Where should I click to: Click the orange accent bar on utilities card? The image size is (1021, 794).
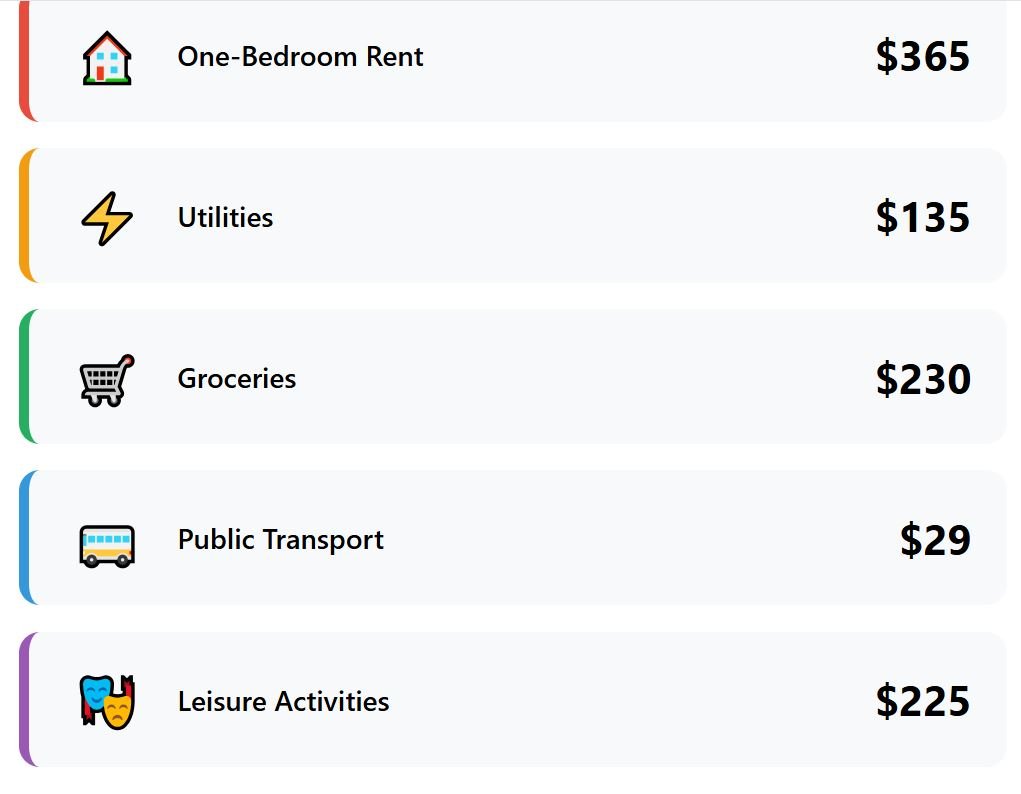click(23, 215)
